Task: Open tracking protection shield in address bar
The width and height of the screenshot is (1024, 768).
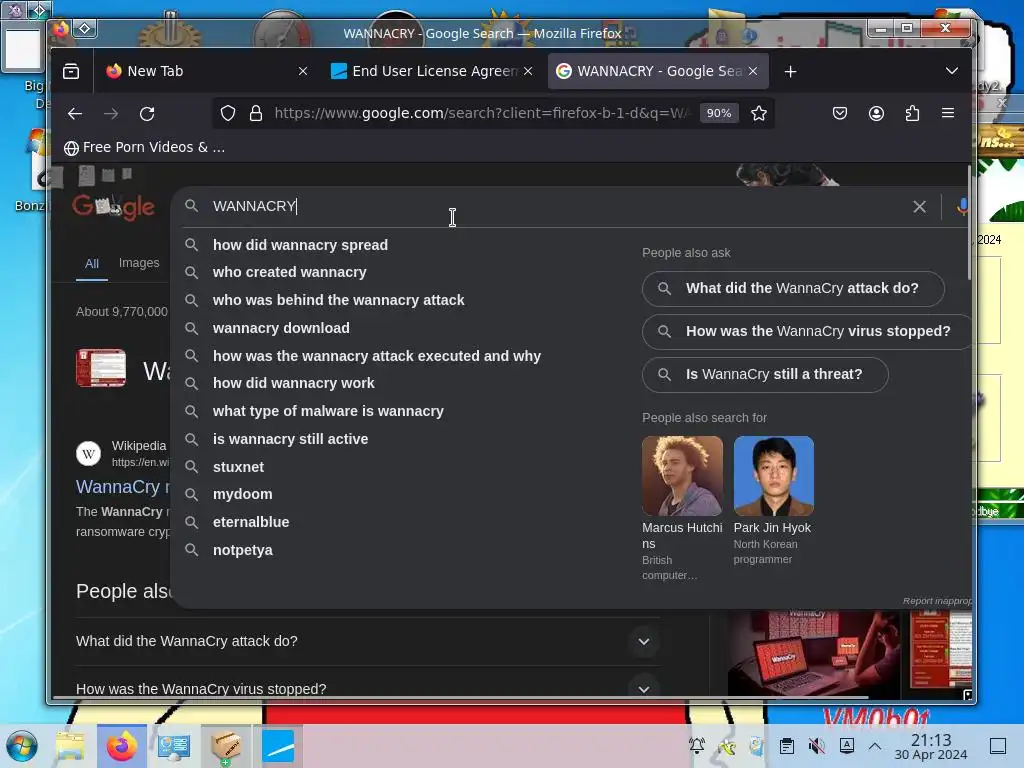Action: click(x=227, y=114)
